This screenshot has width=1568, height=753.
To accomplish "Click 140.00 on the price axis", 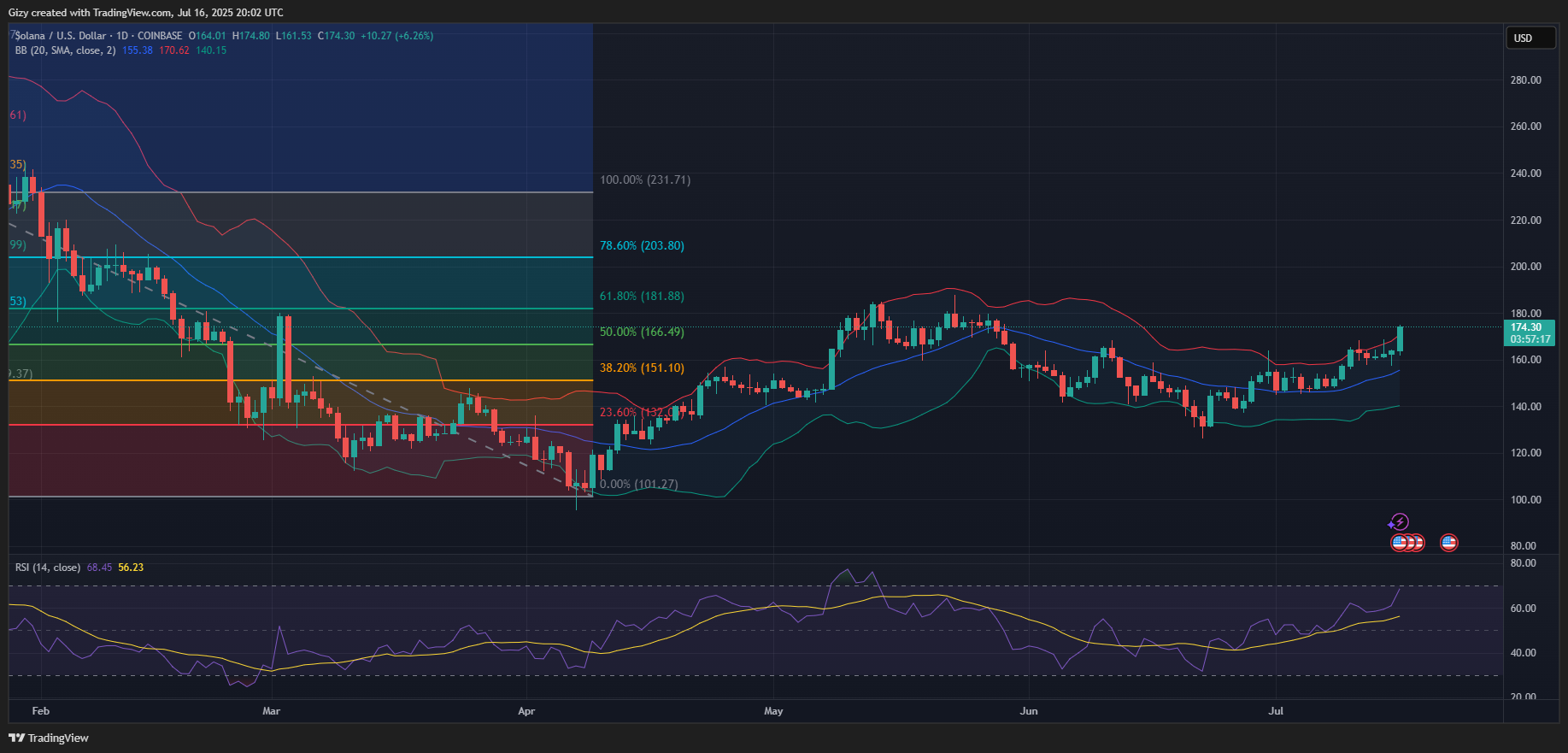I will pos(1526,407).
